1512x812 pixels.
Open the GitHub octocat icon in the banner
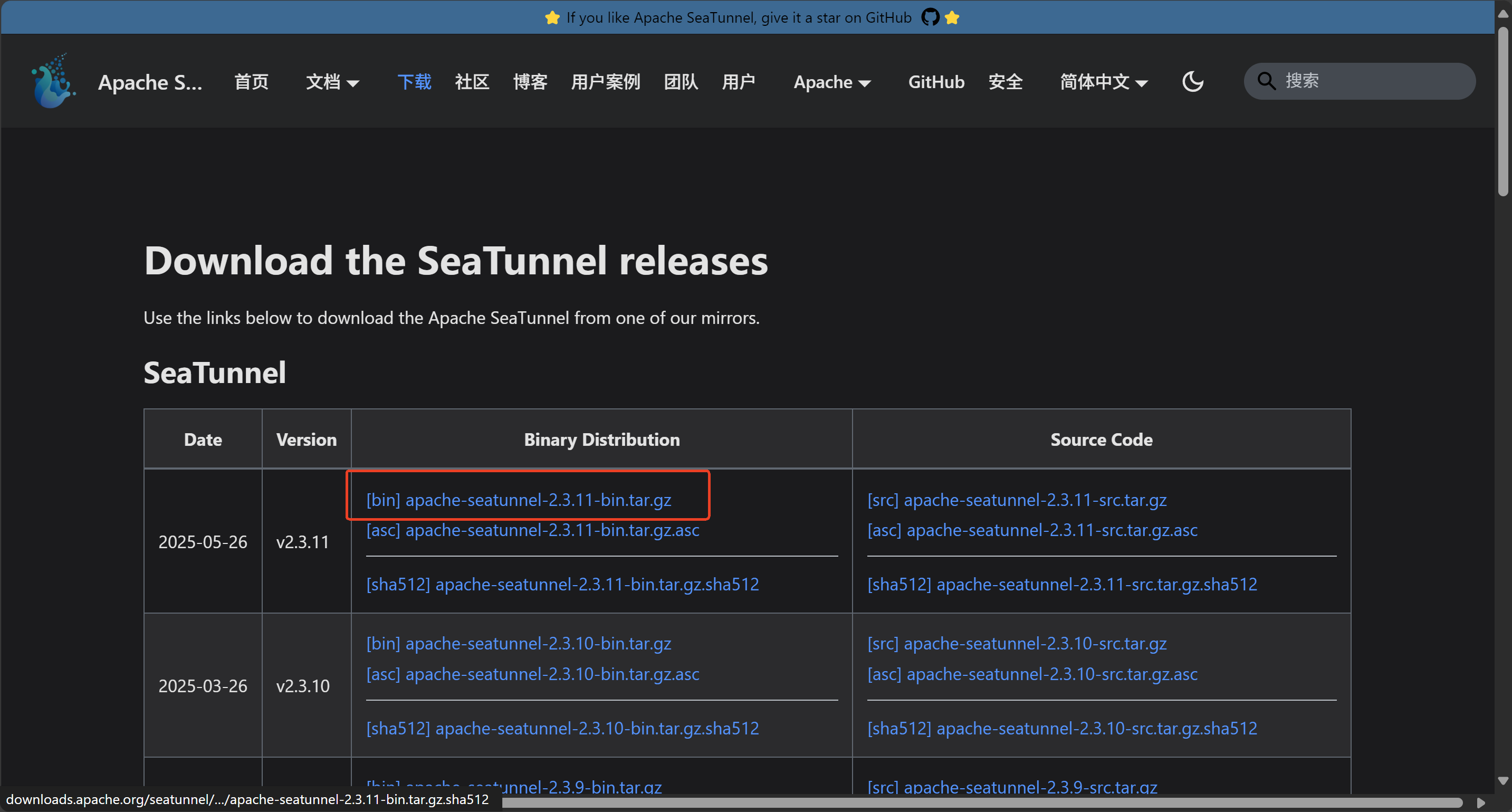click(930, 17)
